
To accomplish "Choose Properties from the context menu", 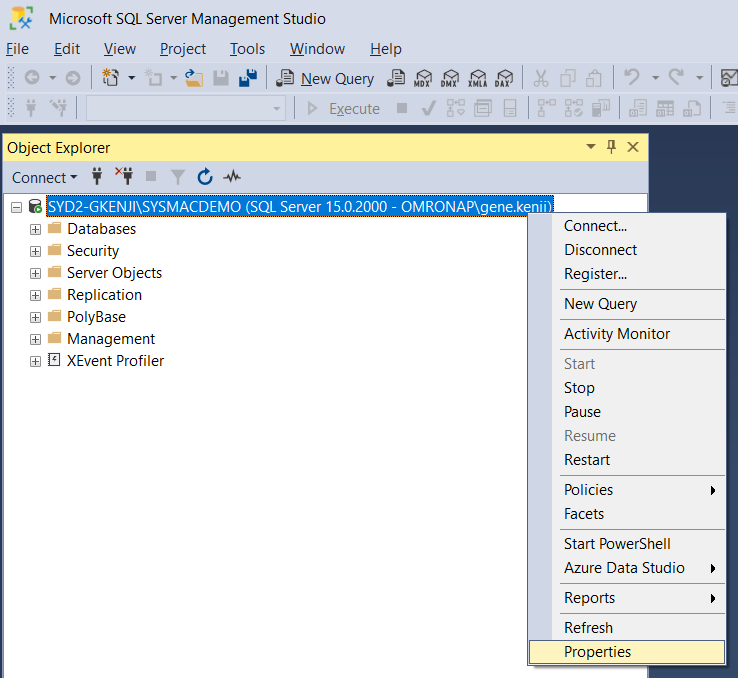I will [627, 652].
